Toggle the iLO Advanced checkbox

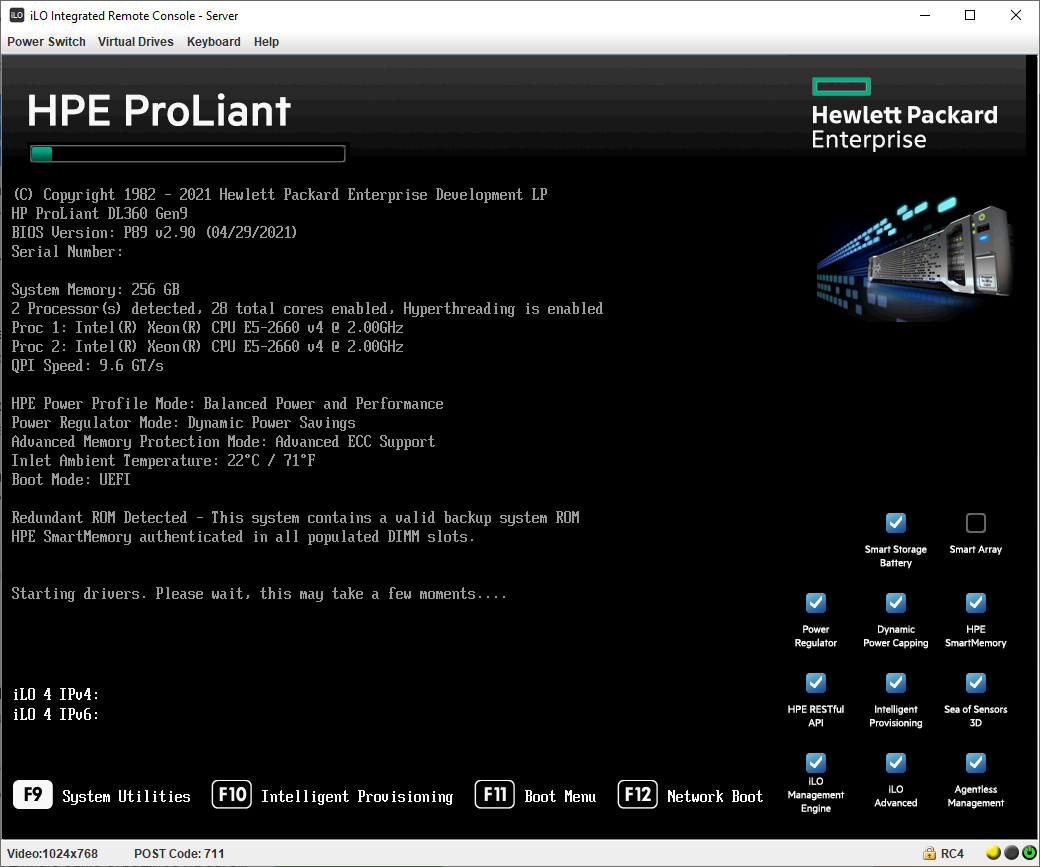coord(895,762)
